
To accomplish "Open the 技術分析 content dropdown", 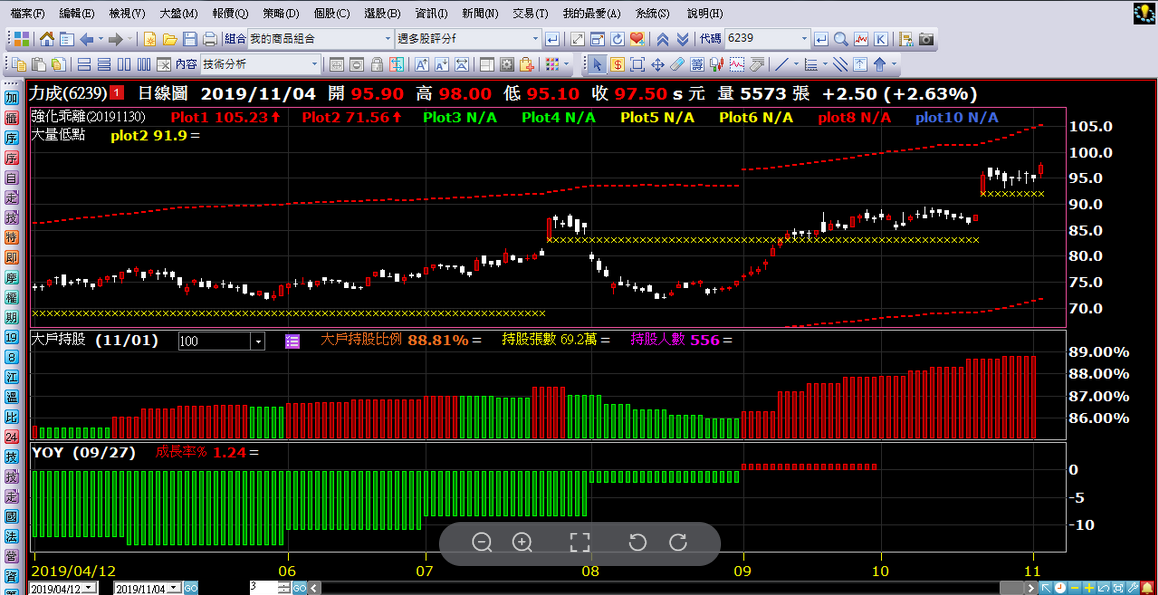I will [x=315, y=65].
